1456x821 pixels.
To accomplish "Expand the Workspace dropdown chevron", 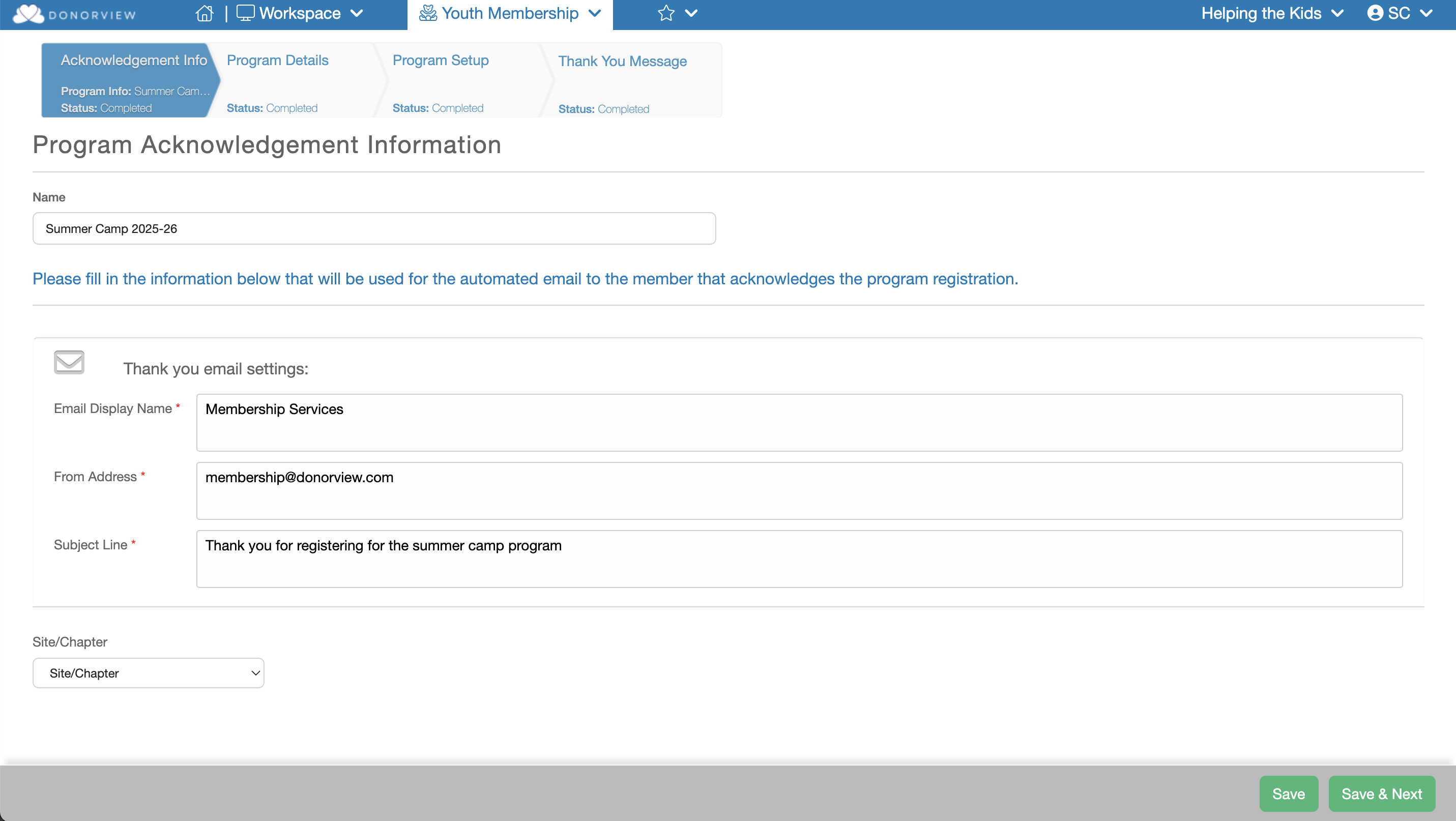I will 357,13.
